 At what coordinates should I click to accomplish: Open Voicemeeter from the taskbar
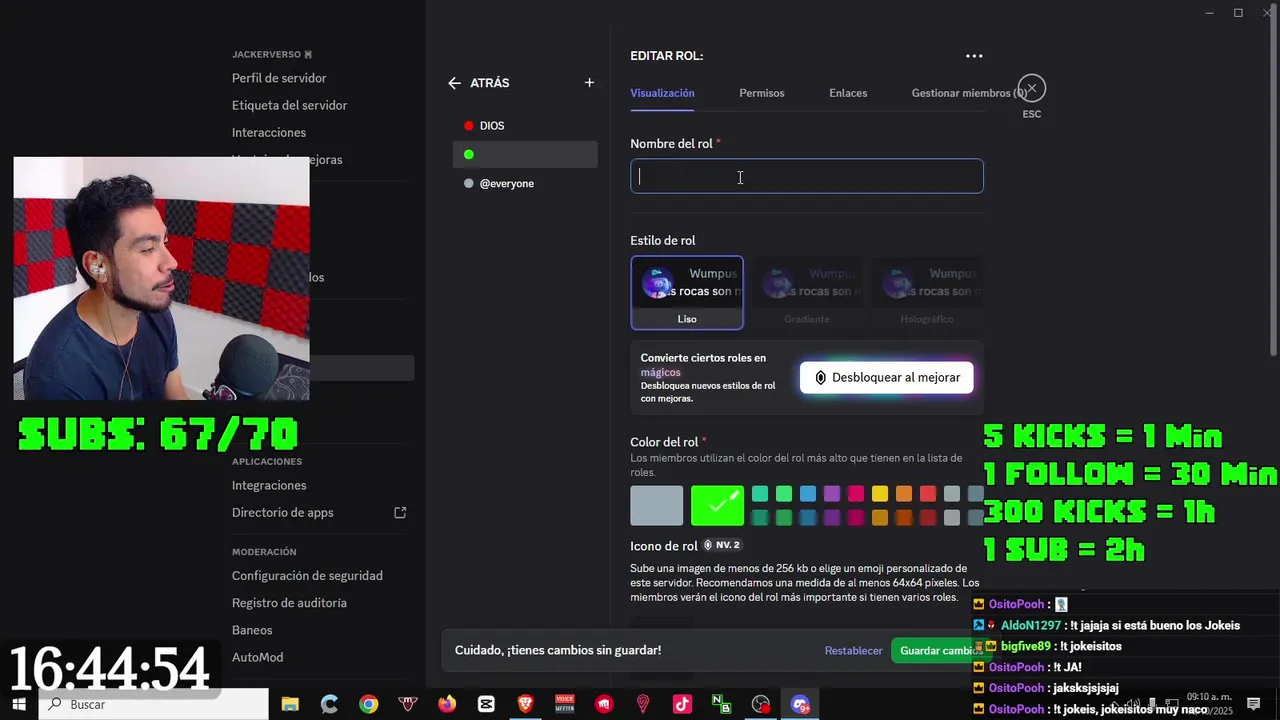564,704
